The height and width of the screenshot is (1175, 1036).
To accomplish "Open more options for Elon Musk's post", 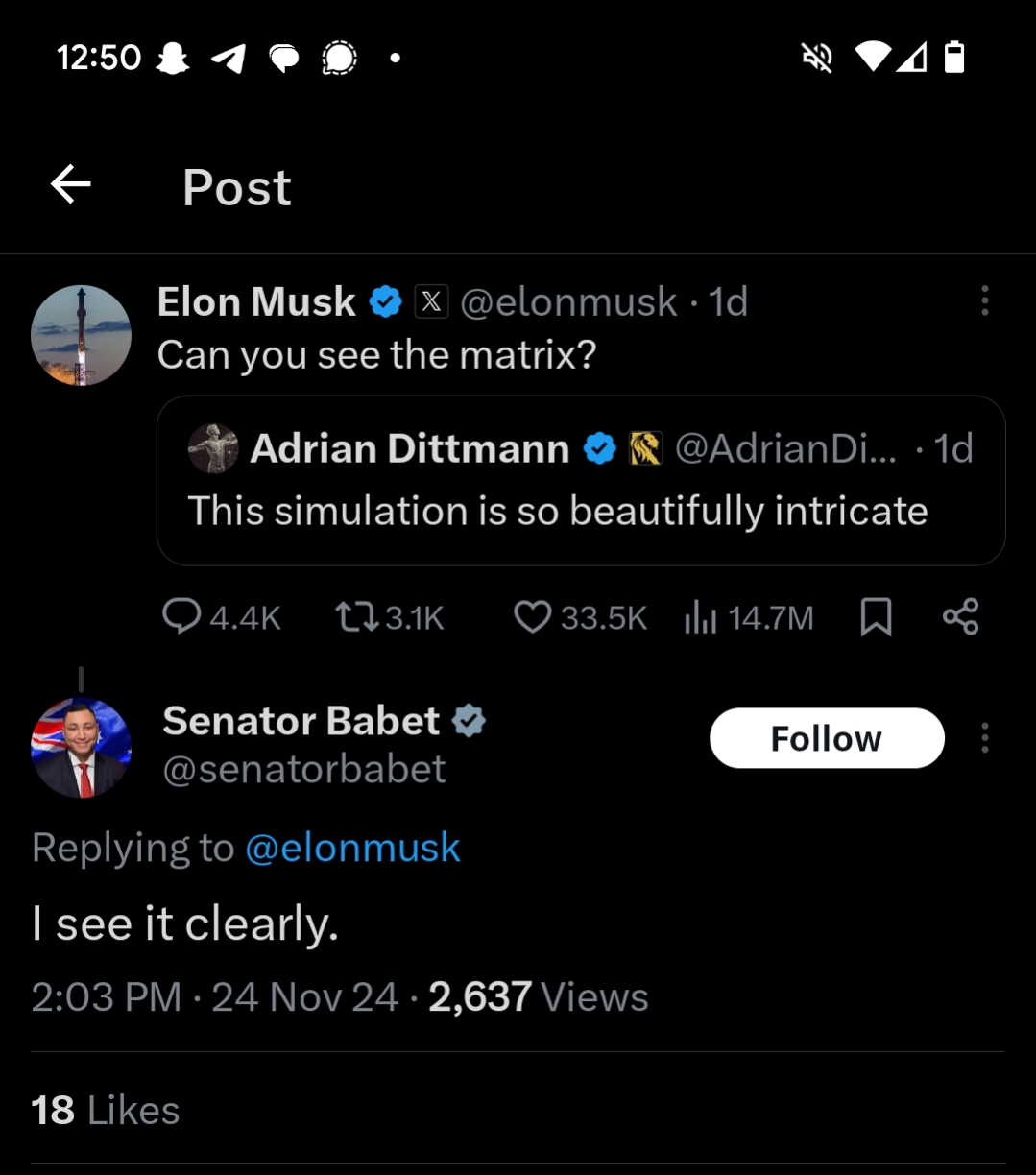I will [x=984, y=301].
